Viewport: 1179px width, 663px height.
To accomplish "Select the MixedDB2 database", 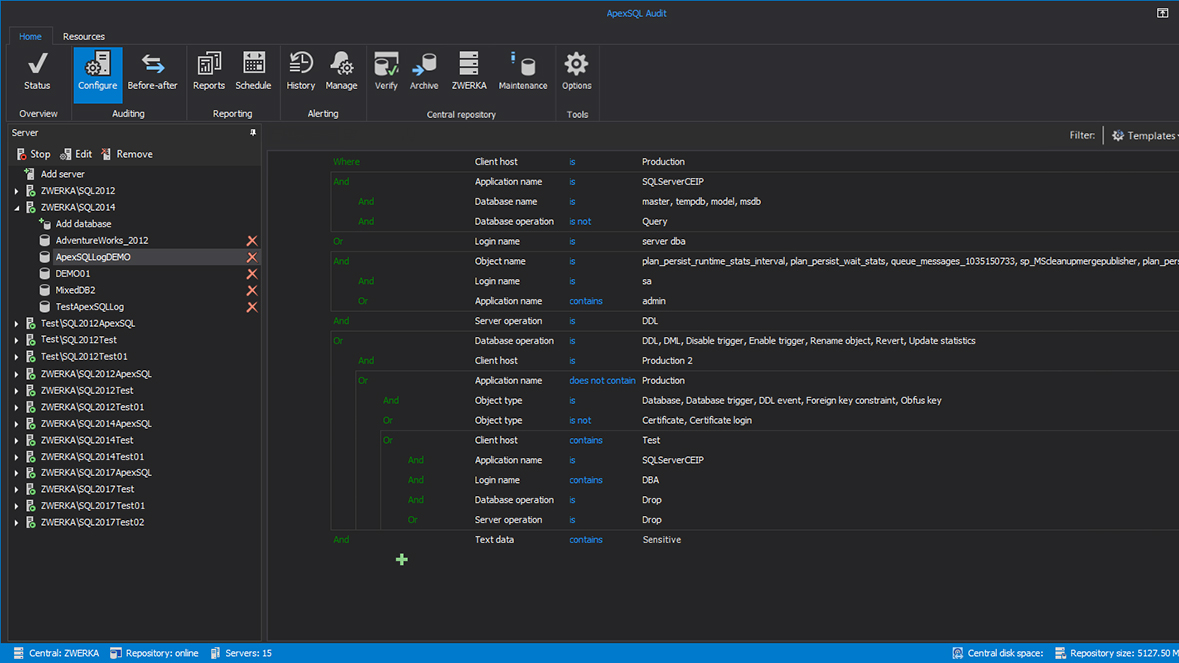I will (75, 290).
